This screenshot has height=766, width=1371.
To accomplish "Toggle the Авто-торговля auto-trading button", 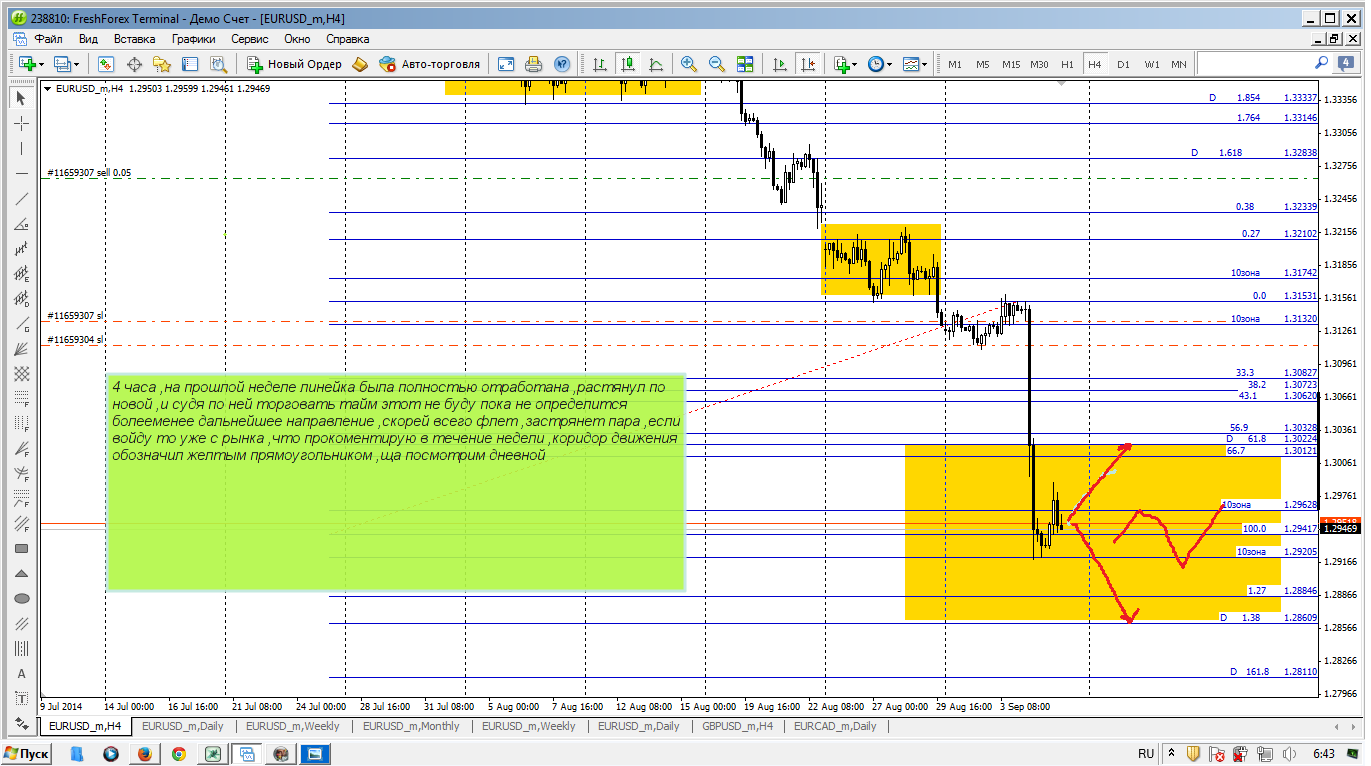I will tap(429, 64).
